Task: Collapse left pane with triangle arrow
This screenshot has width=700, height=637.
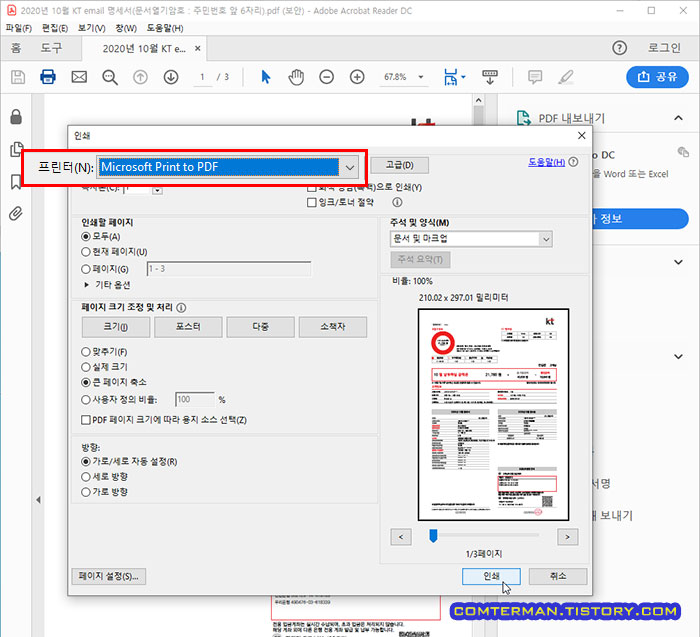Action: point(38,500)
